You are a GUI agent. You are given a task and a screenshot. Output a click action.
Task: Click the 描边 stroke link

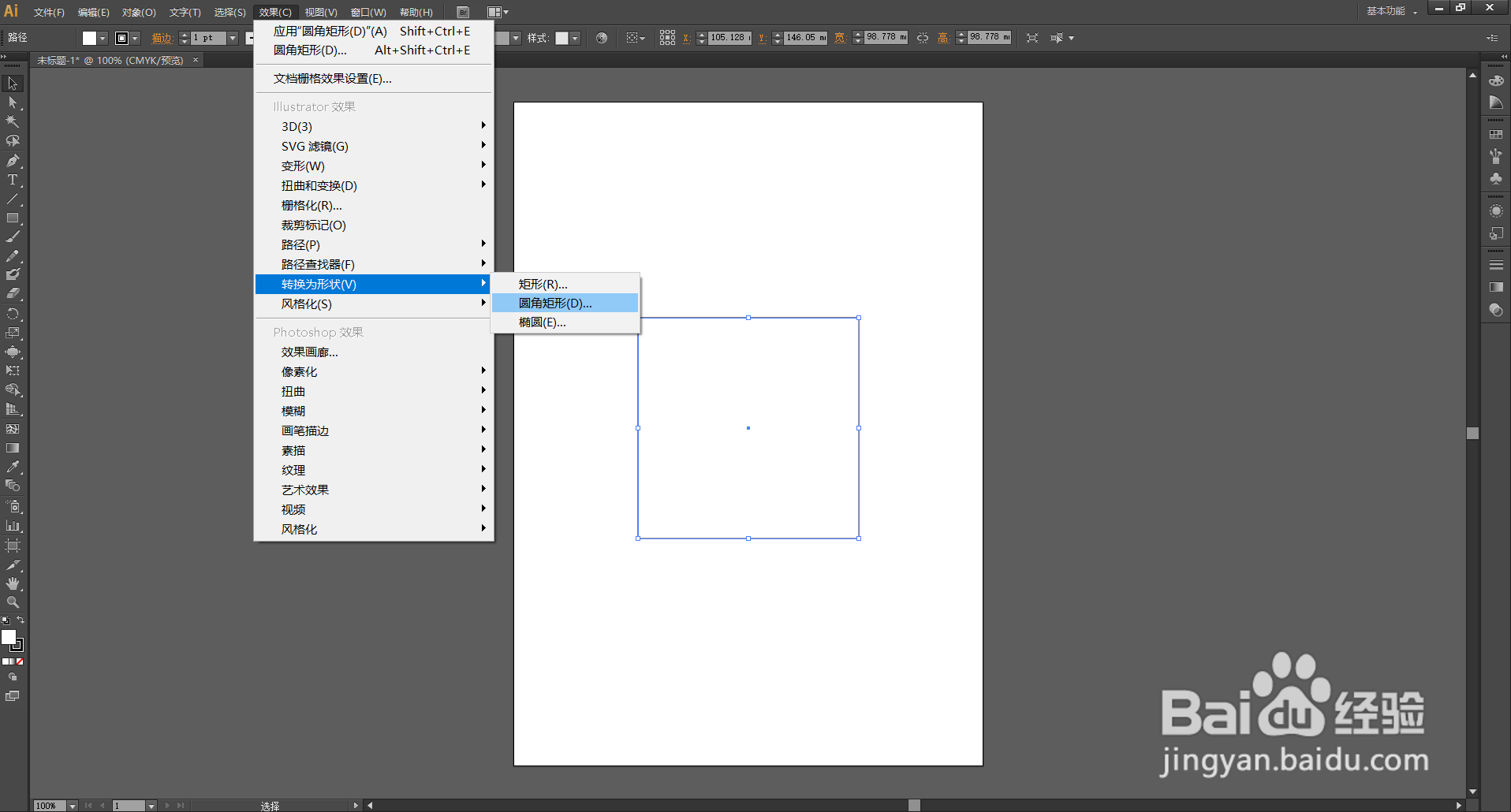[161, 38]
